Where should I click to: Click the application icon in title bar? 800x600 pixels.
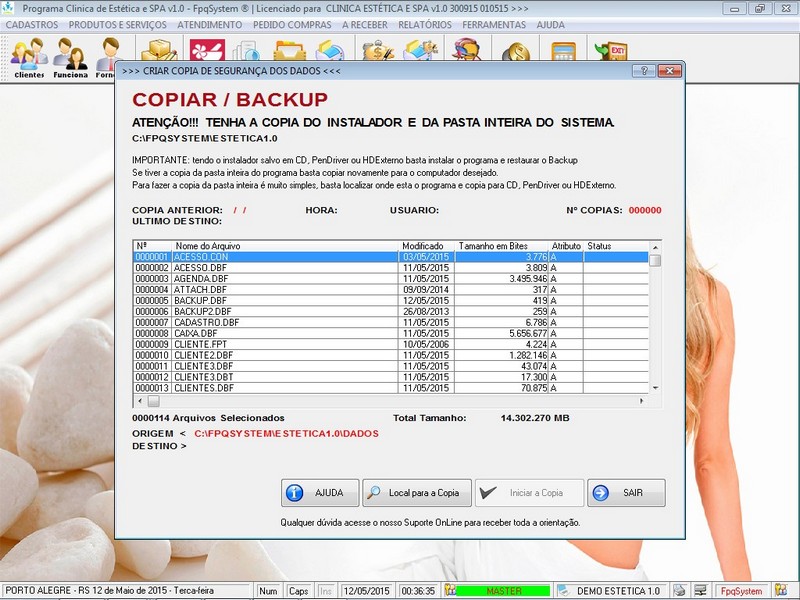8,8
